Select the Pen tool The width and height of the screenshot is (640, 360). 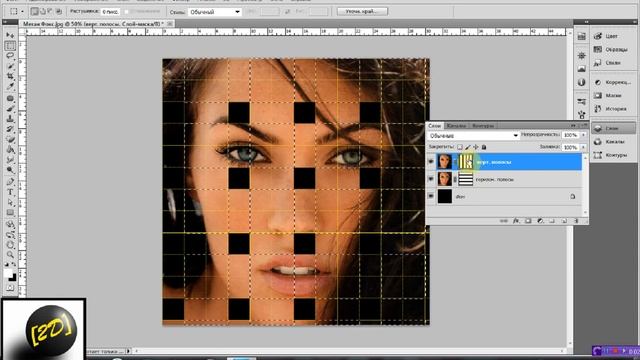10,182
